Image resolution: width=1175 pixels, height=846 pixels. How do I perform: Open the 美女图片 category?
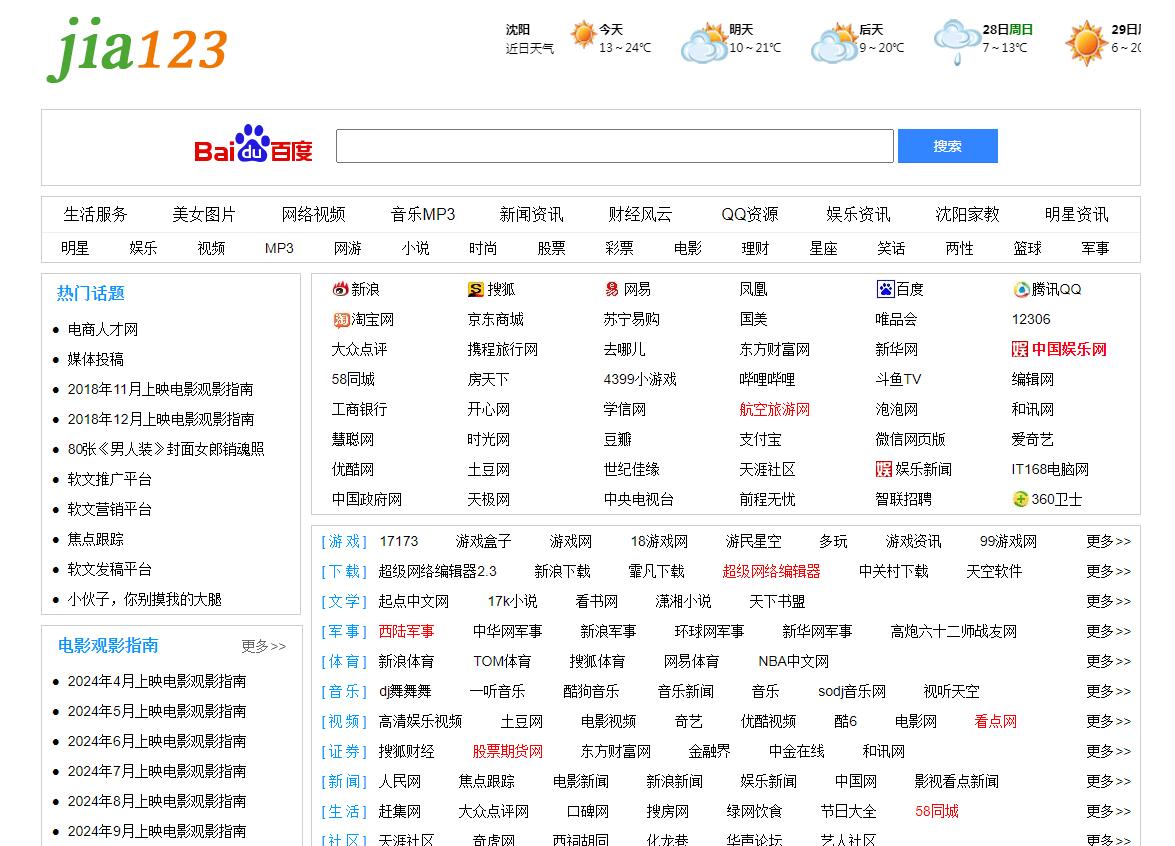[204, 214]
